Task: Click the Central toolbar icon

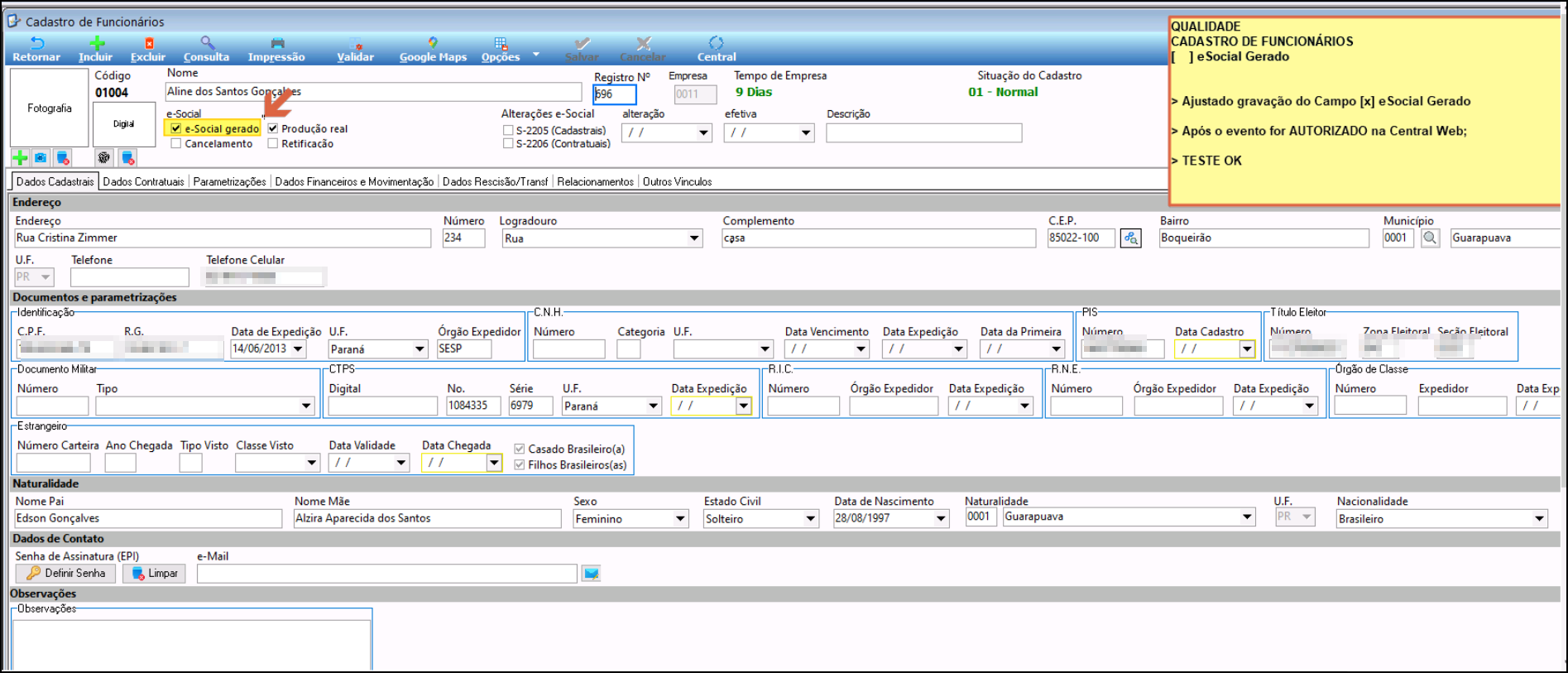Action: pos(716,43)
